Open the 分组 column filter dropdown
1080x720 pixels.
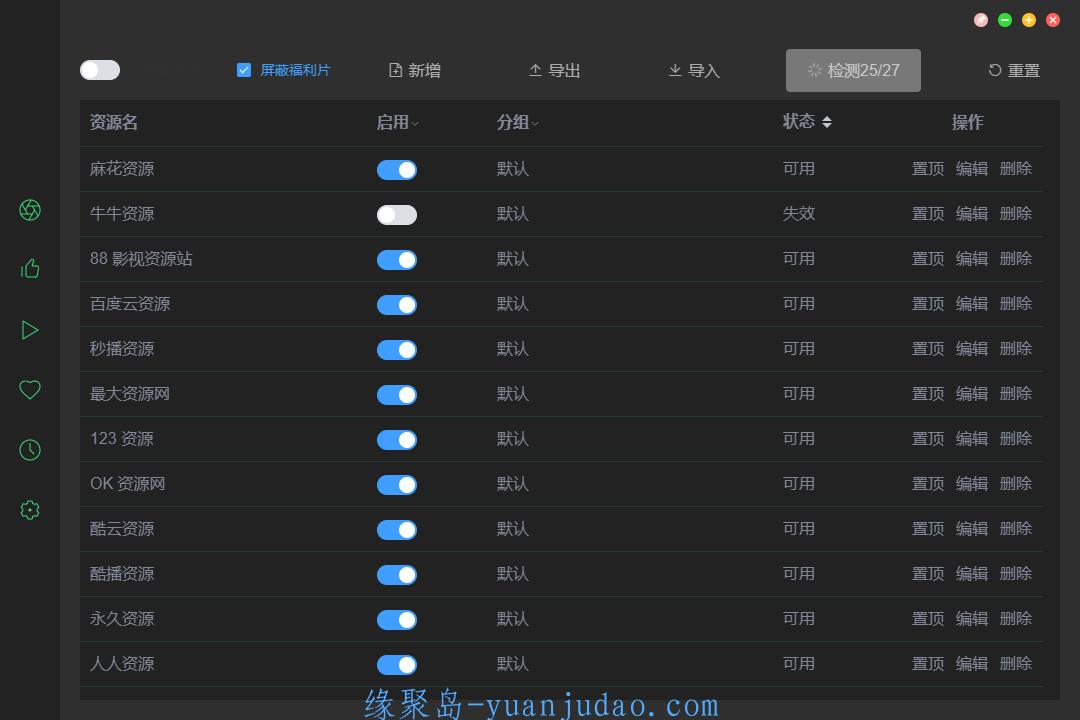[x=535, y=123]
